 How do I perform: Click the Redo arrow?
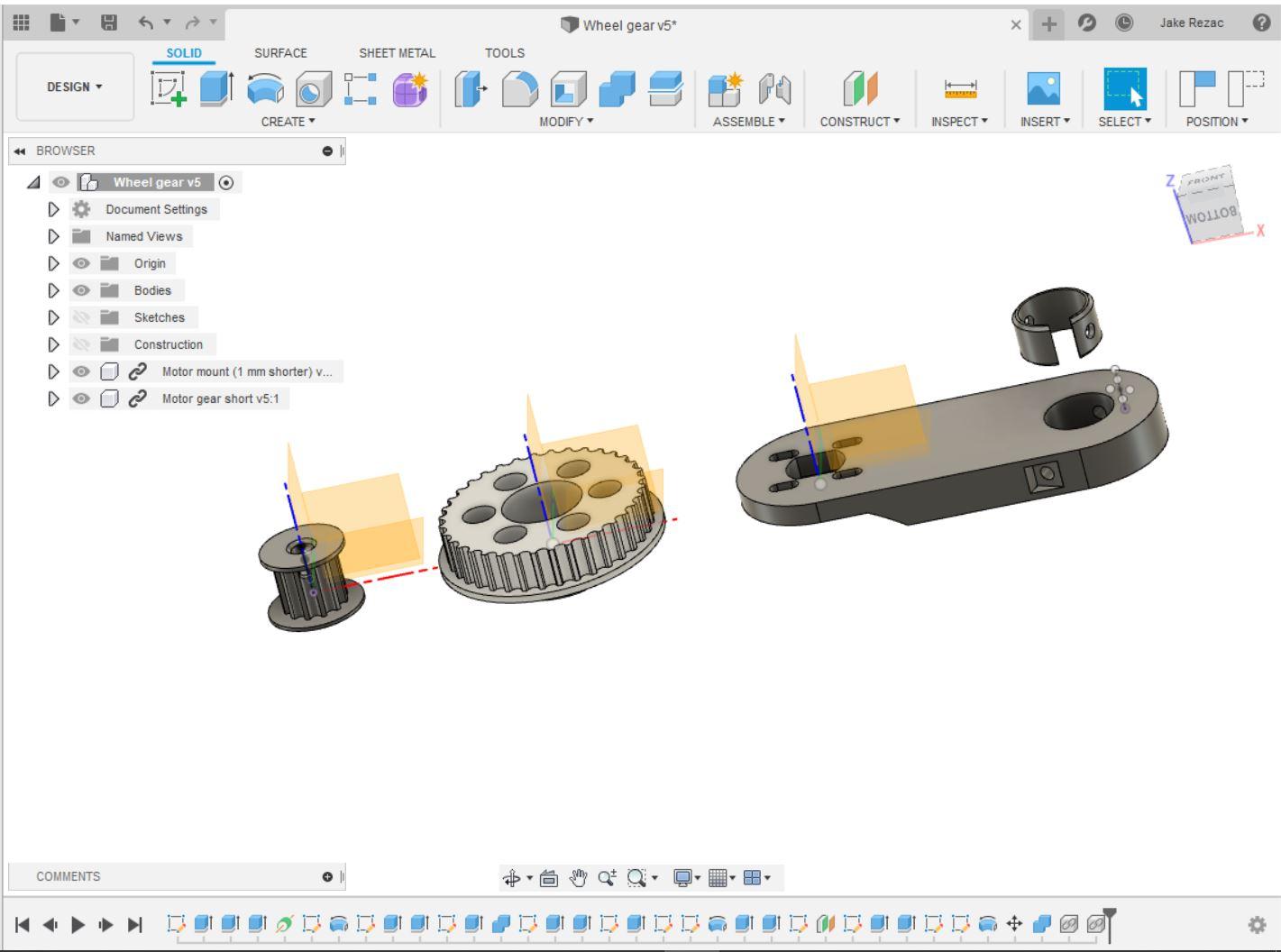(192, 23)
